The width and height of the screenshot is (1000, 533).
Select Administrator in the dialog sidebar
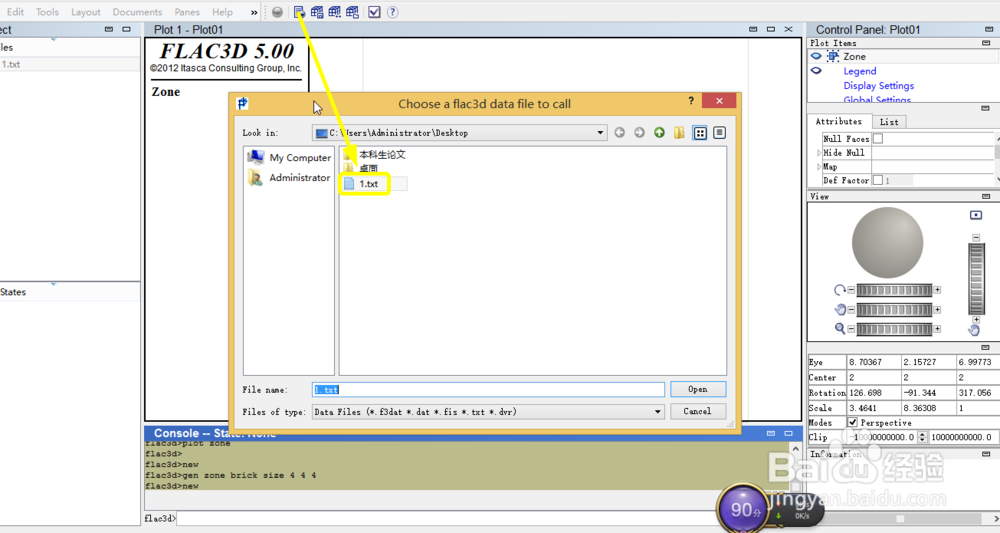coord(290,178)
